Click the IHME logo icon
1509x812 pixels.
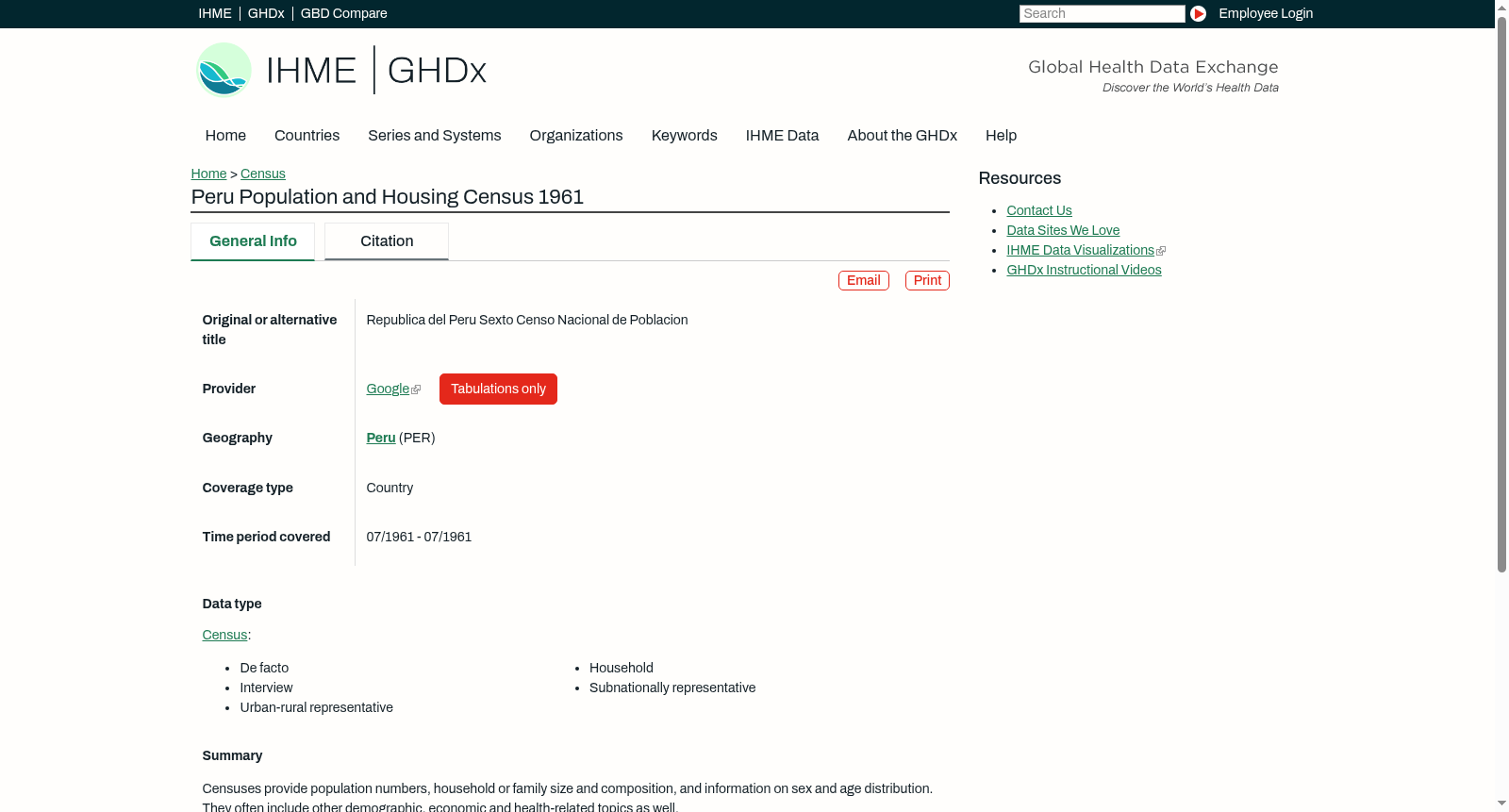point(224,70)
